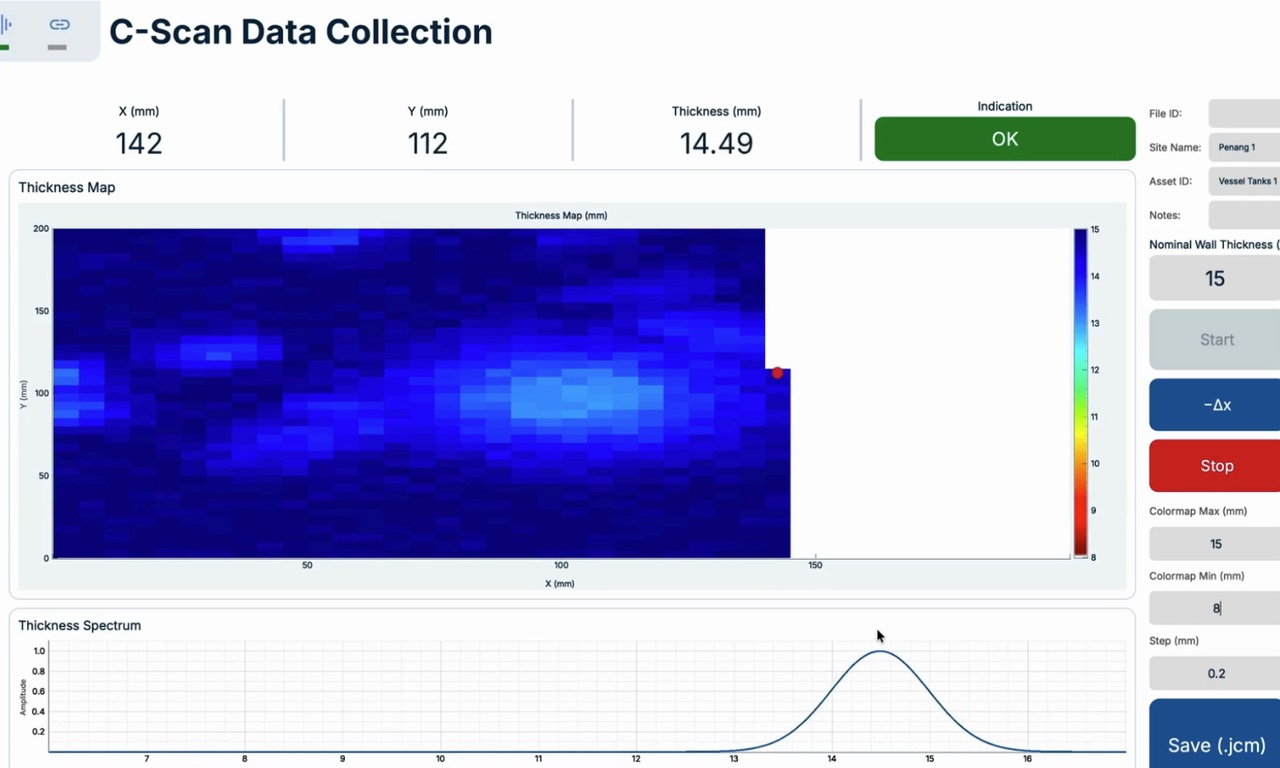
Task: Click the 'X (mm)' axis label under map
Action: 560,583
